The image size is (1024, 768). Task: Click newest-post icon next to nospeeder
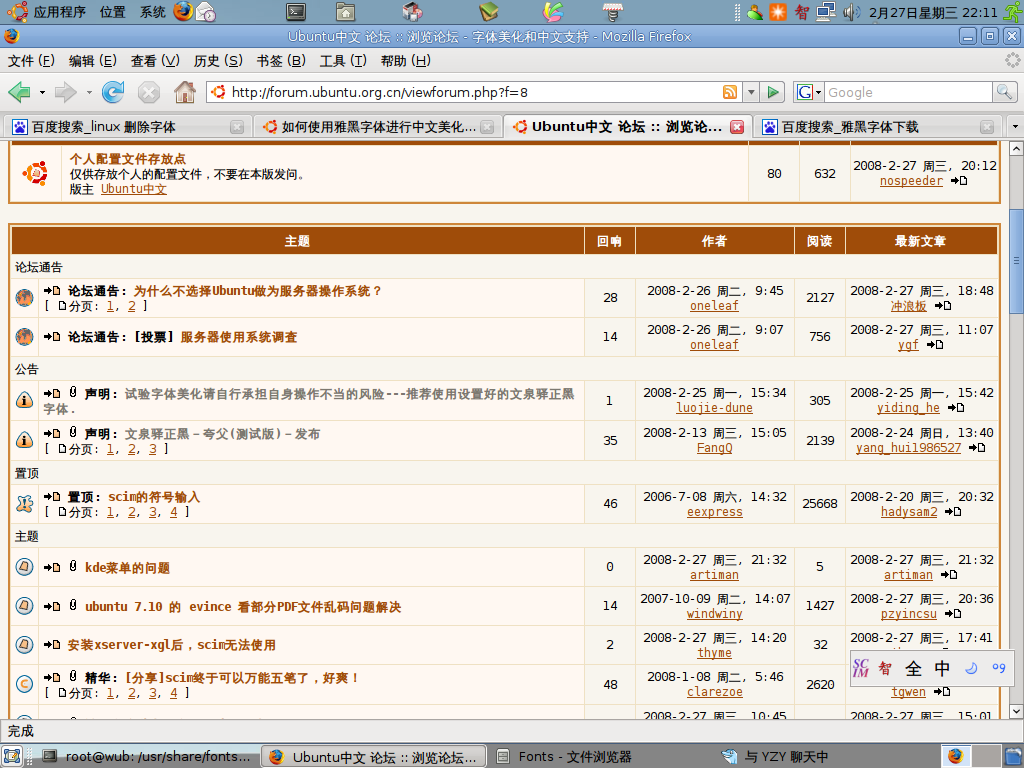coord(959,181)
